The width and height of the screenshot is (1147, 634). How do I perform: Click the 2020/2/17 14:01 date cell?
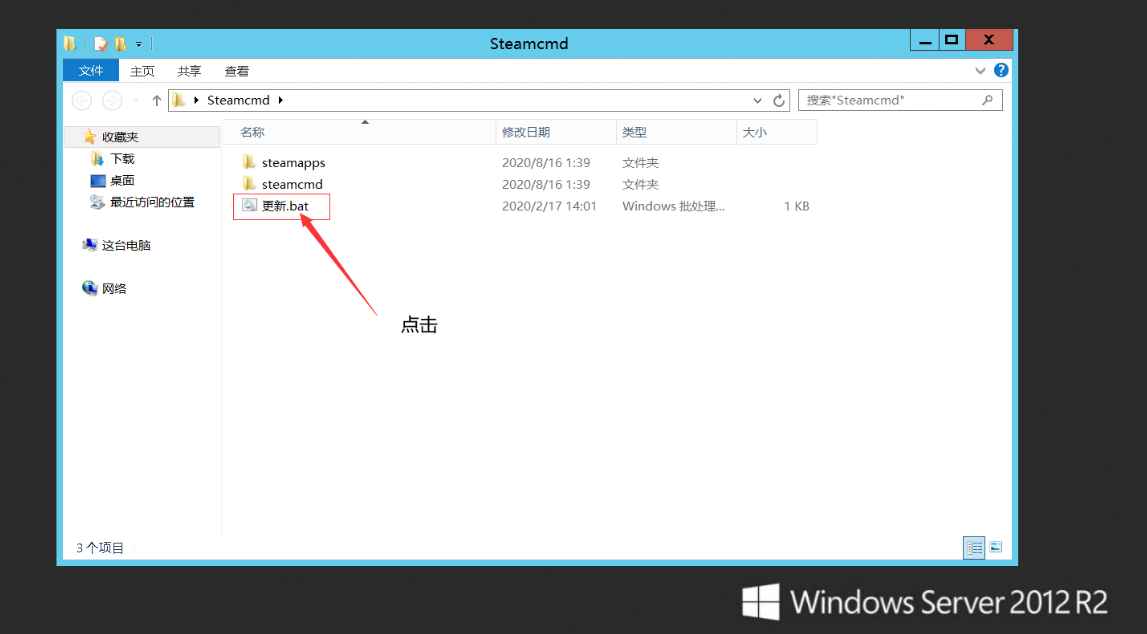[549, 206]
